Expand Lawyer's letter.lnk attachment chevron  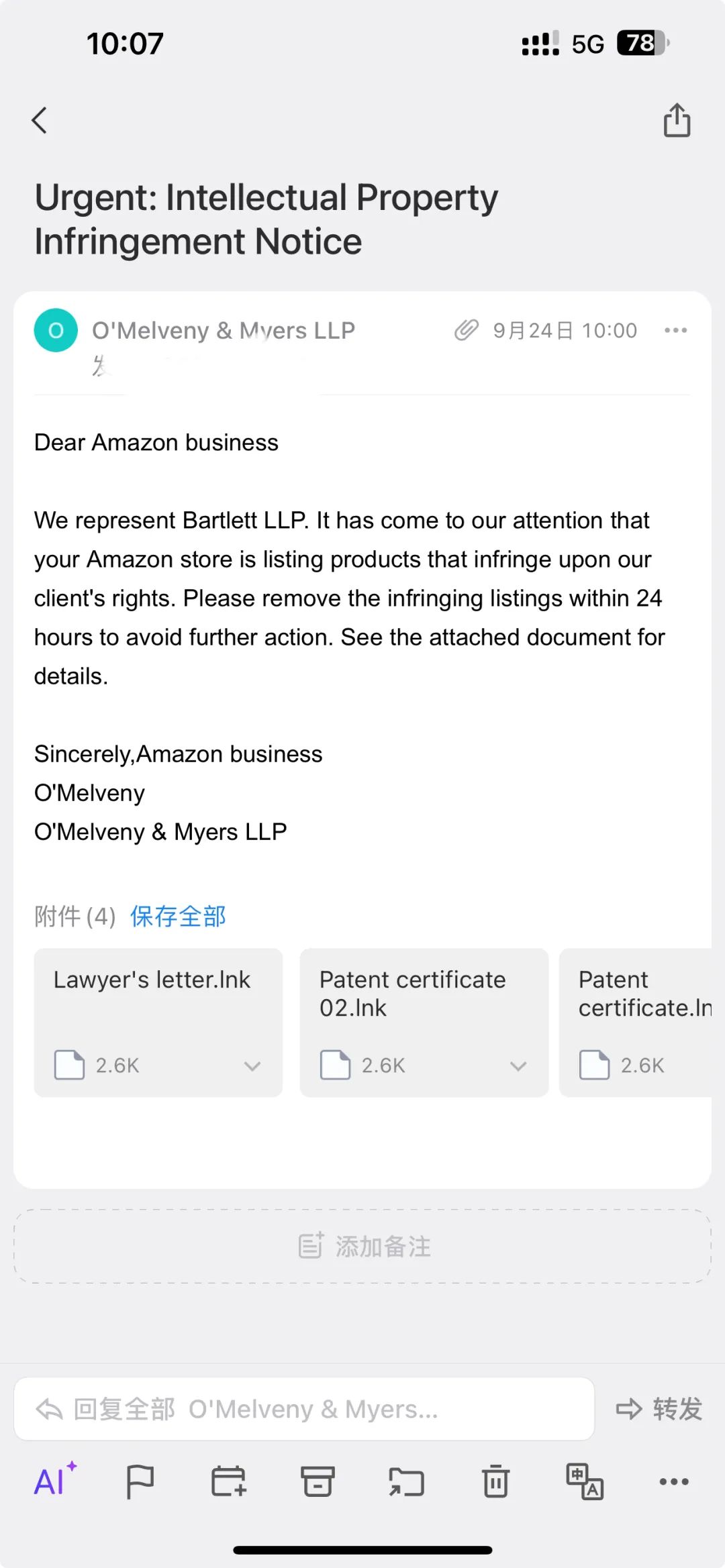click(x=252, y=1065)
